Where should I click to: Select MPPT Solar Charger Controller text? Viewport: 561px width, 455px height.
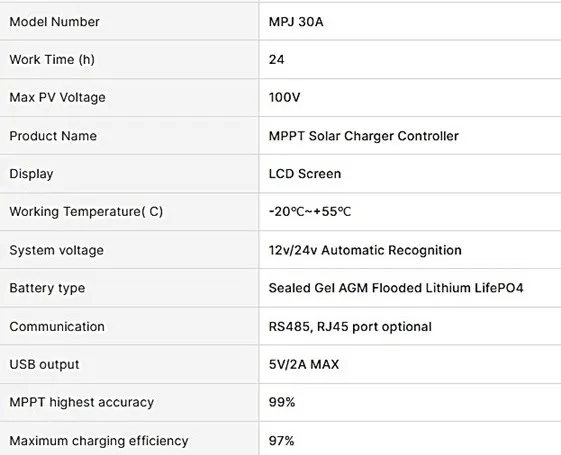[x=364, y=136]
